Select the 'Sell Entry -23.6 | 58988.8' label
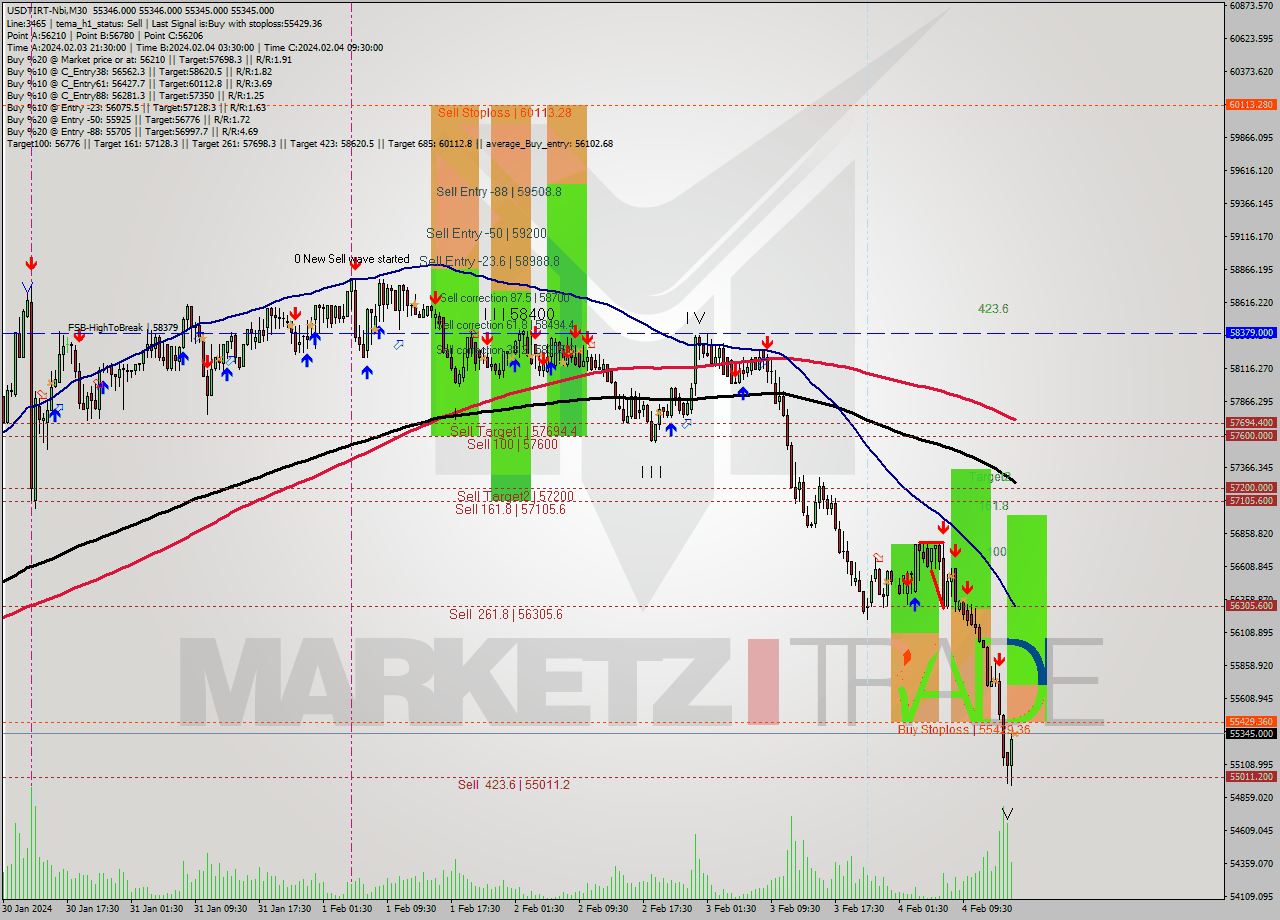Screen dimensions: 1280x920 point(489,261)
